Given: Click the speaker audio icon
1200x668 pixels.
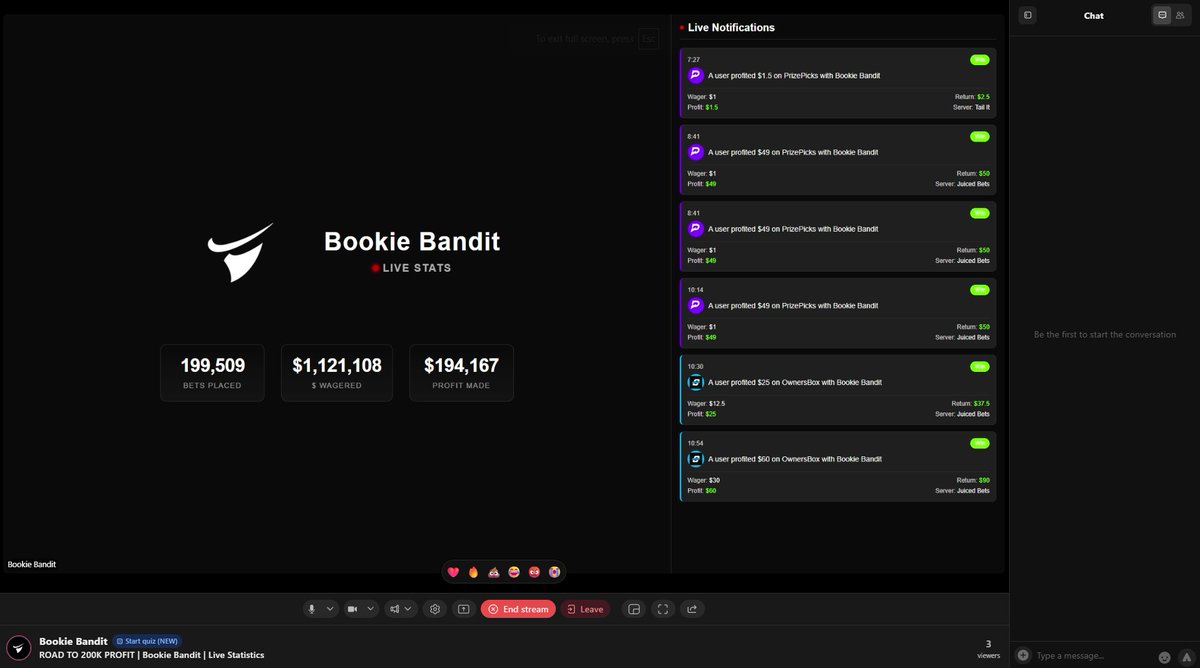Looking at the screenshot, I should click(393, 608).
